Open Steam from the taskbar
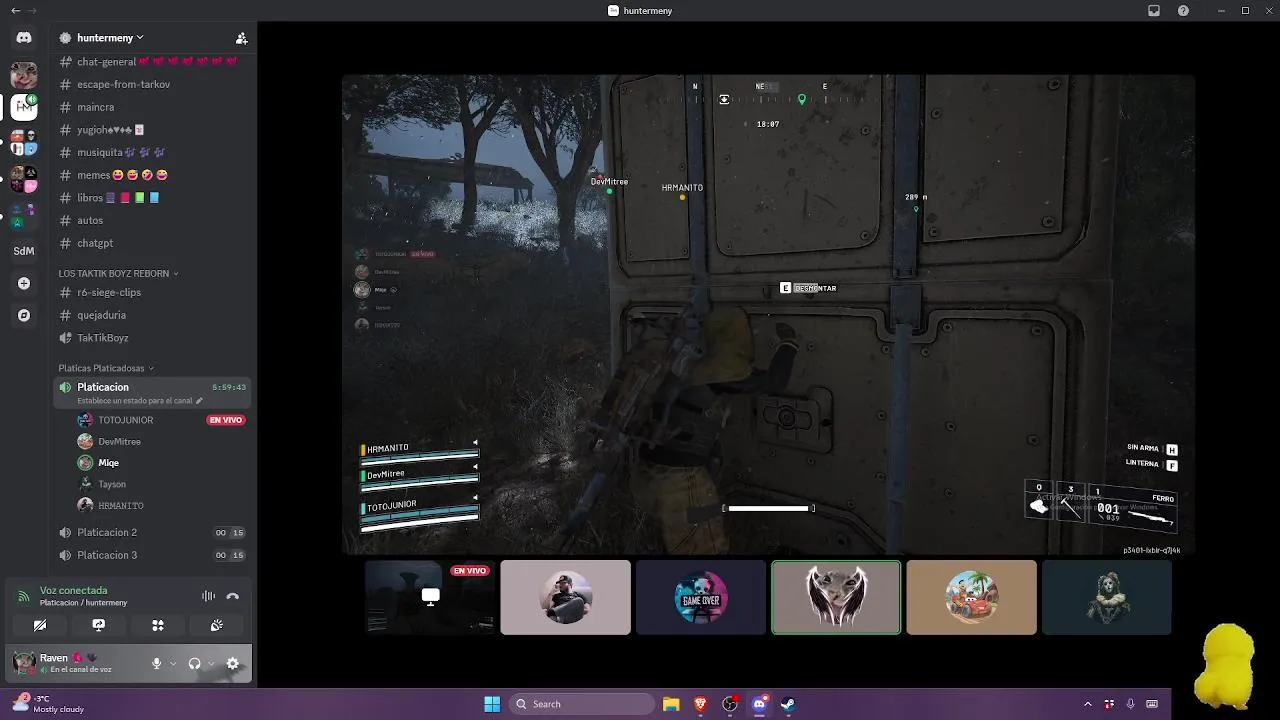 coord(788,704)
